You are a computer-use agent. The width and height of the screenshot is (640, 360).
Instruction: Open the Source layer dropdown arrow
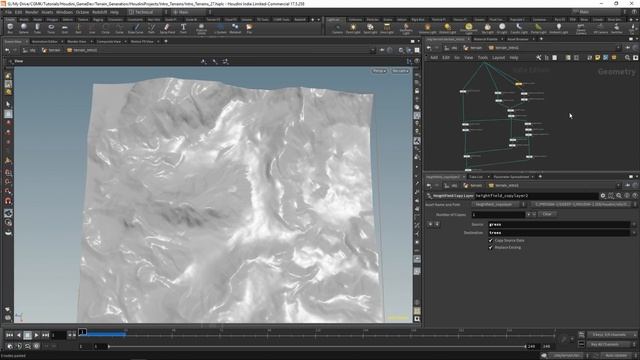click(x=634, y=224)
